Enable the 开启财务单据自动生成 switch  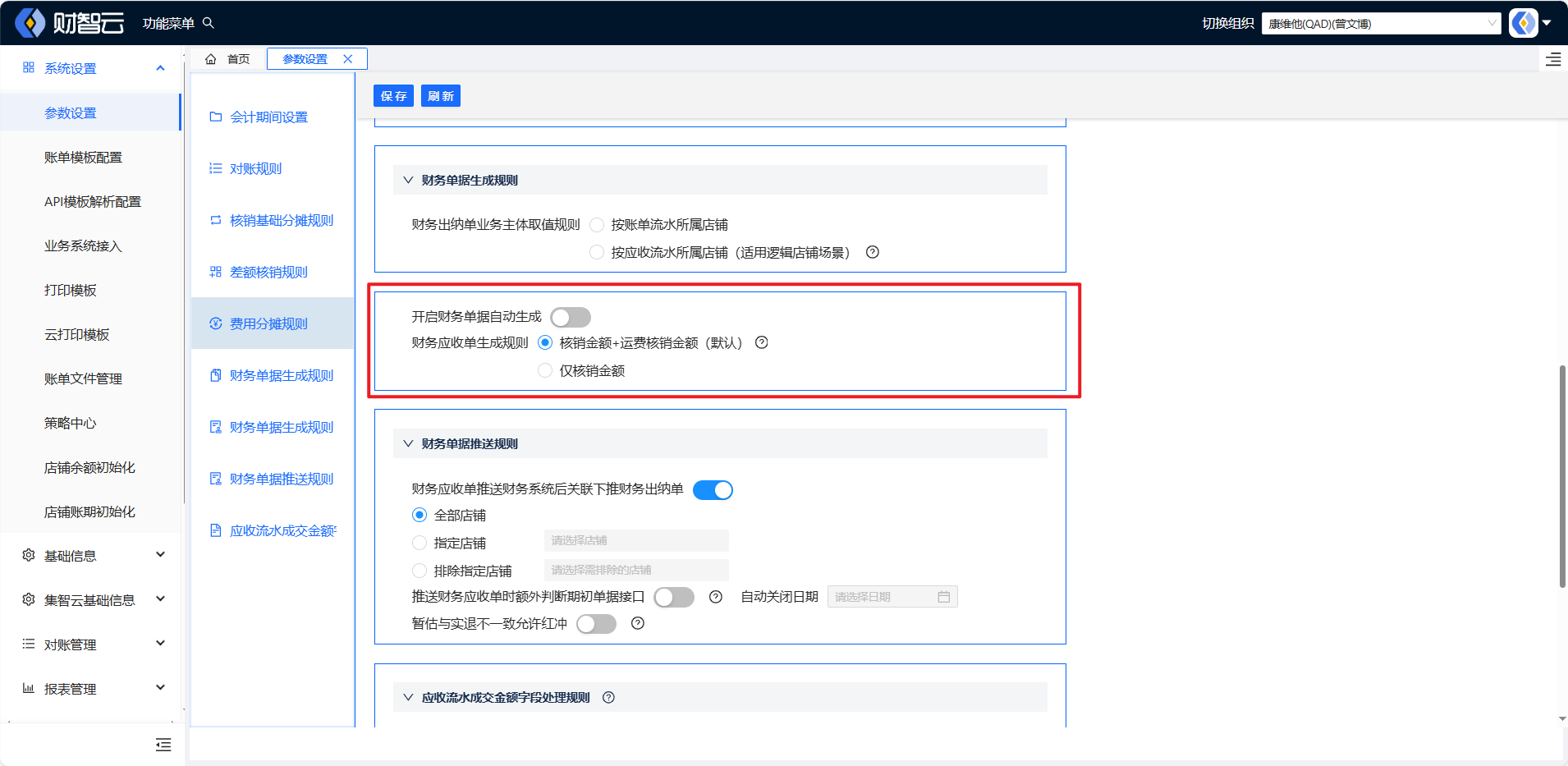coord(571,317)
